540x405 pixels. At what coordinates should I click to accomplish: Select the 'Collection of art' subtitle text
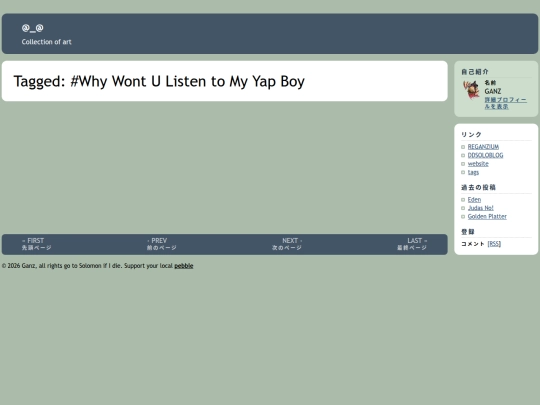(46, 42)
